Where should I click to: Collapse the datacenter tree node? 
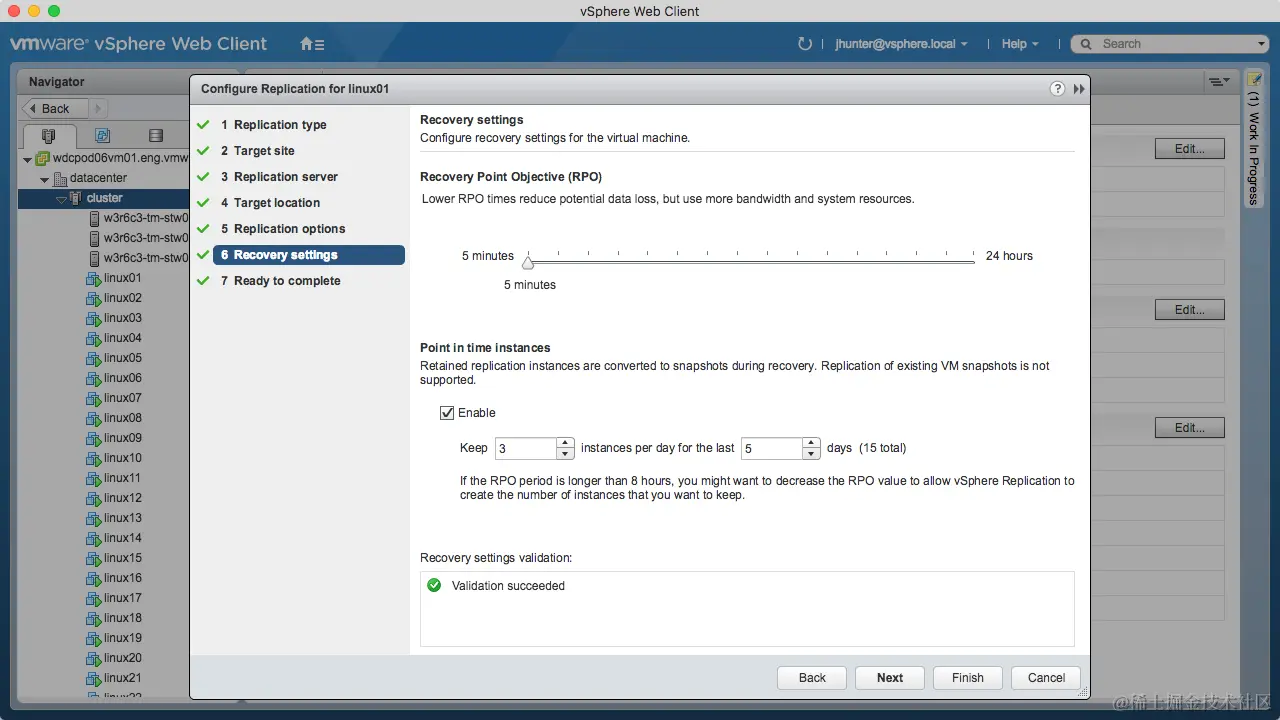click(x=44, y=178)
